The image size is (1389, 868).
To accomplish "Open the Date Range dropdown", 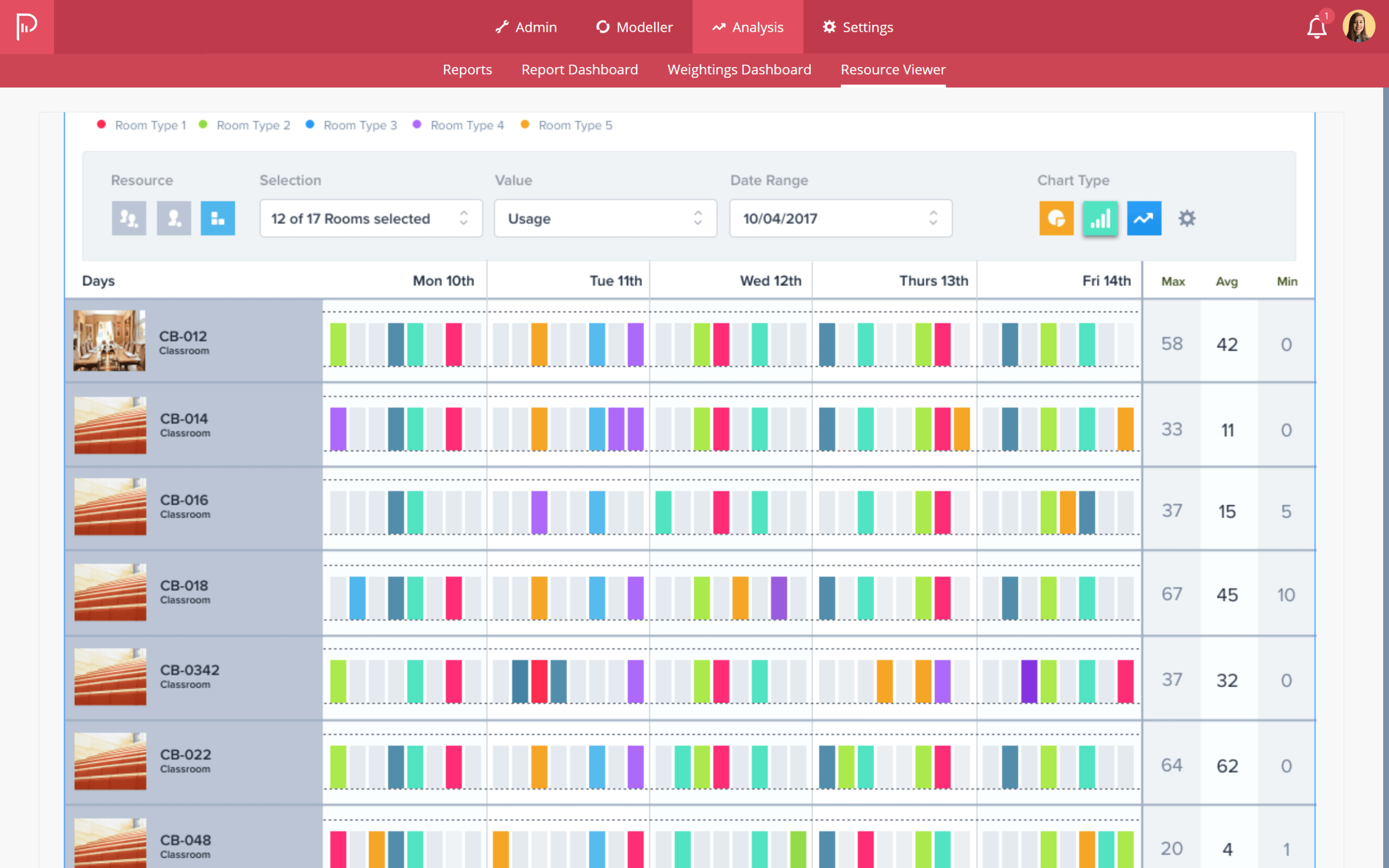I will coord(840,218).
